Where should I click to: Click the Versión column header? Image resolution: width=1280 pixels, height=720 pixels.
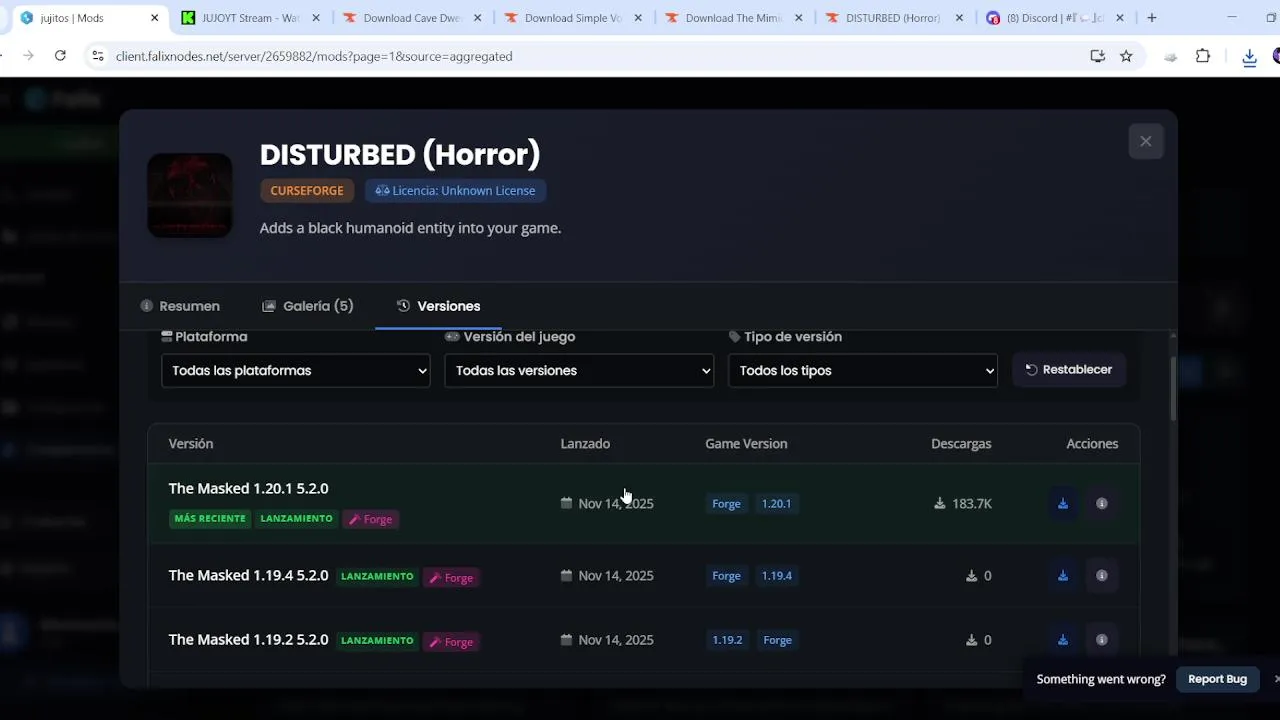191,444
